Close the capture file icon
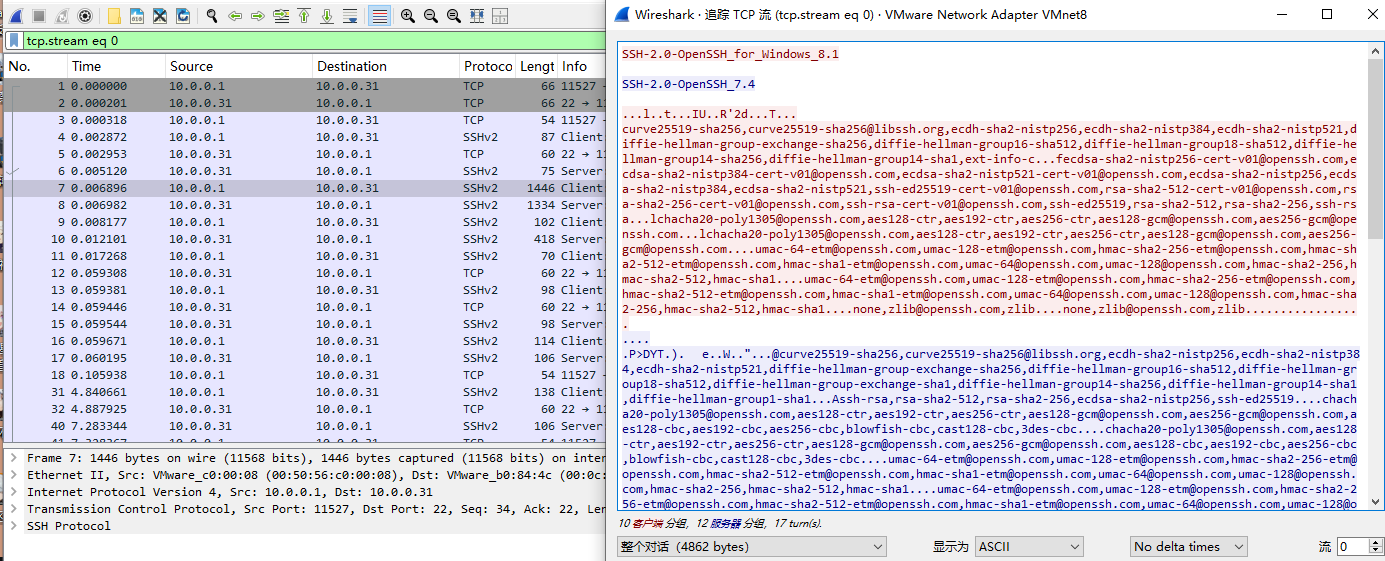 (160, 16)
